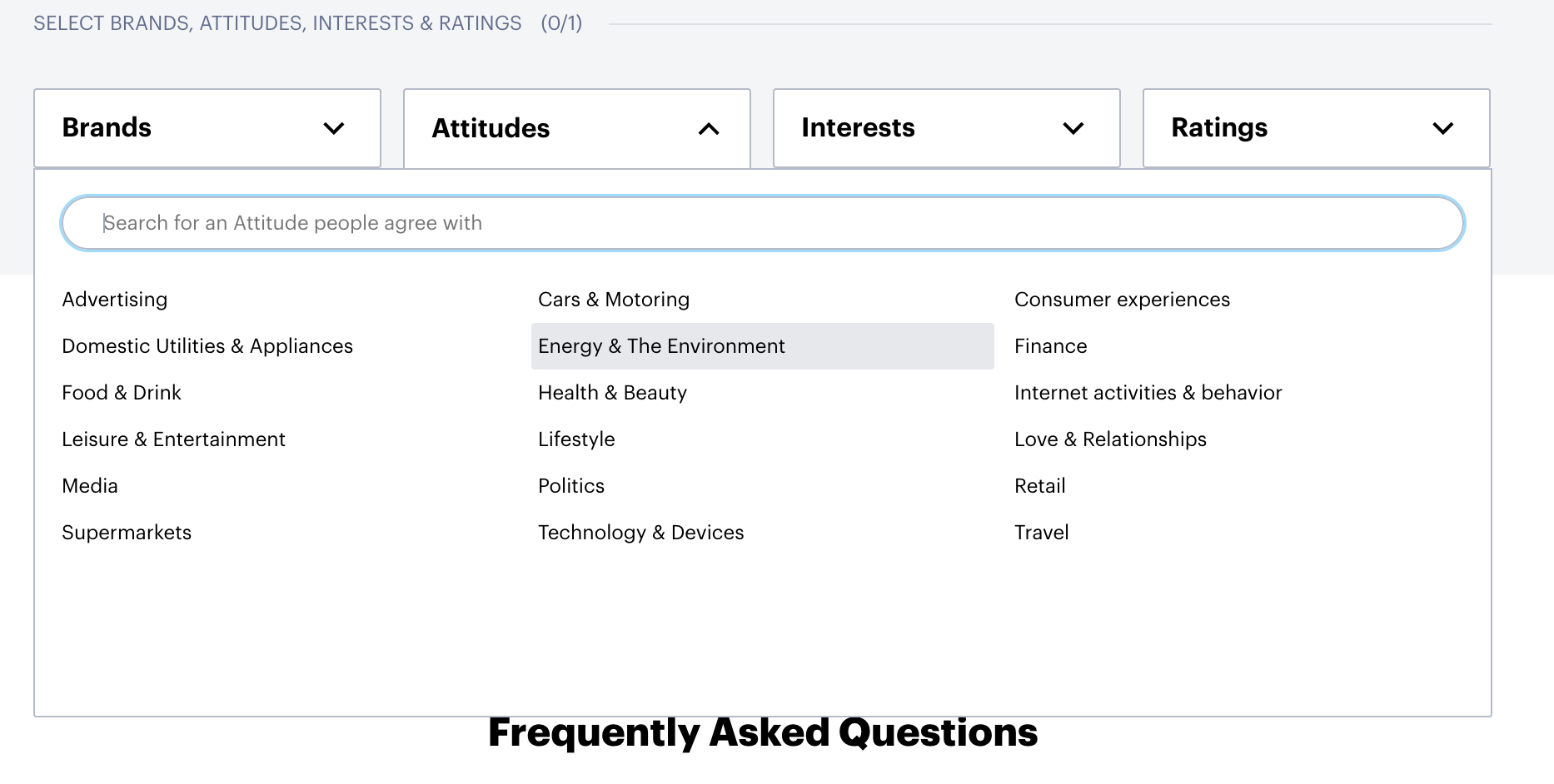Collapse the Attitudes dropdown
Viewport: 1554px width, 784px height.
click(576, 129)
